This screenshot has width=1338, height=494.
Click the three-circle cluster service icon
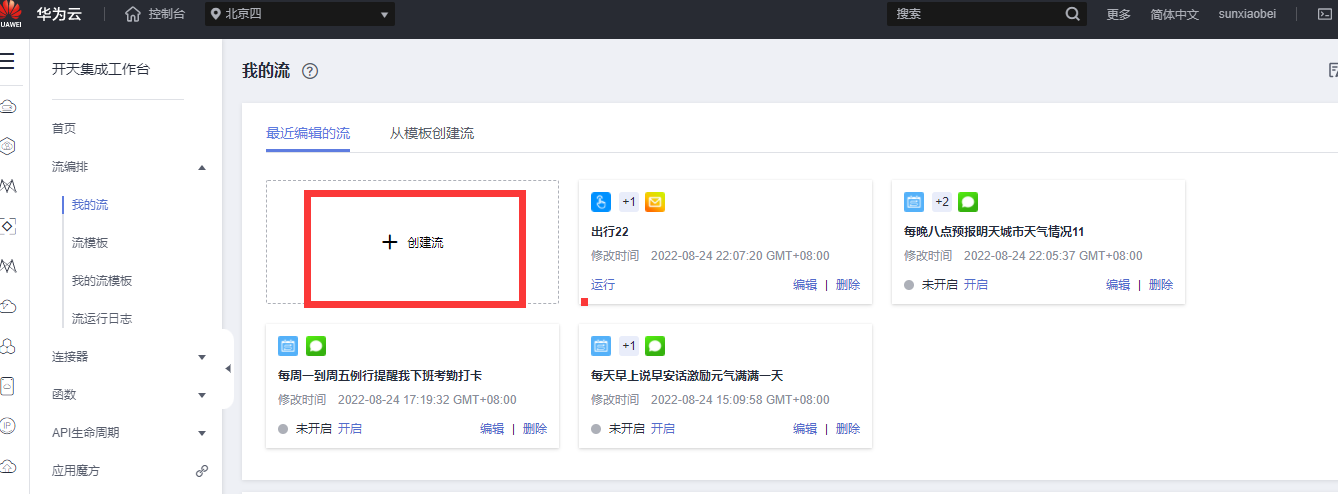[x=8, y=346]
